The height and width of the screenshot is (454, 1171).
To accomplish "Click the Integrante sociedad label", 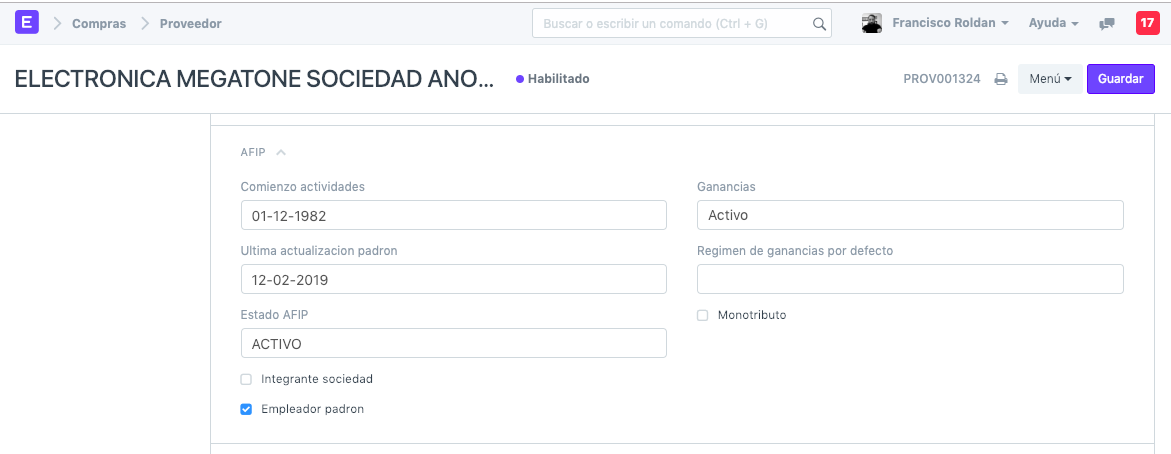I will point(317,379).
